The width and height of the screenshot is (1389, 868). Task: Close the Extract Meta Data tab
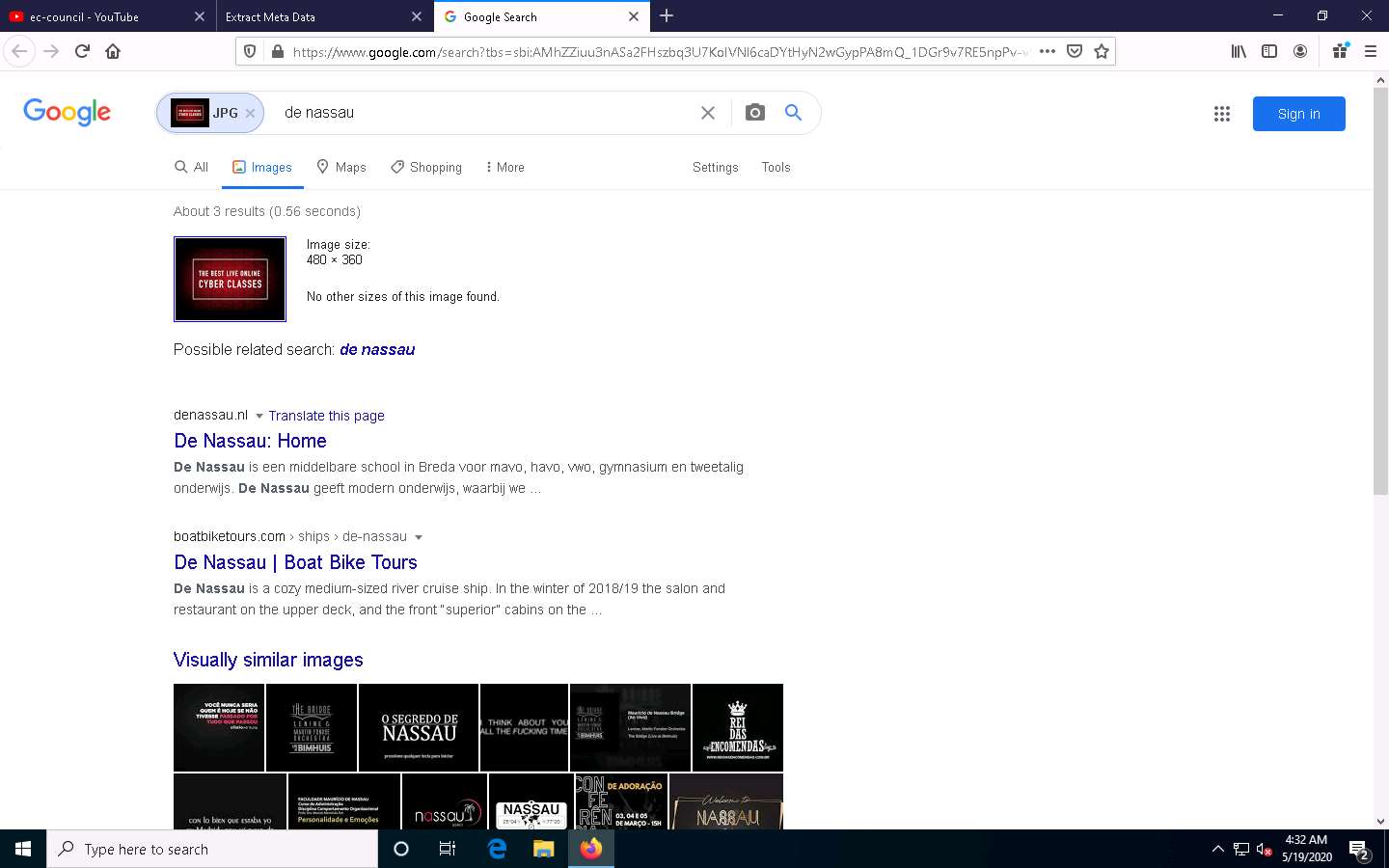pyautogui.click(x=417, y=16)
